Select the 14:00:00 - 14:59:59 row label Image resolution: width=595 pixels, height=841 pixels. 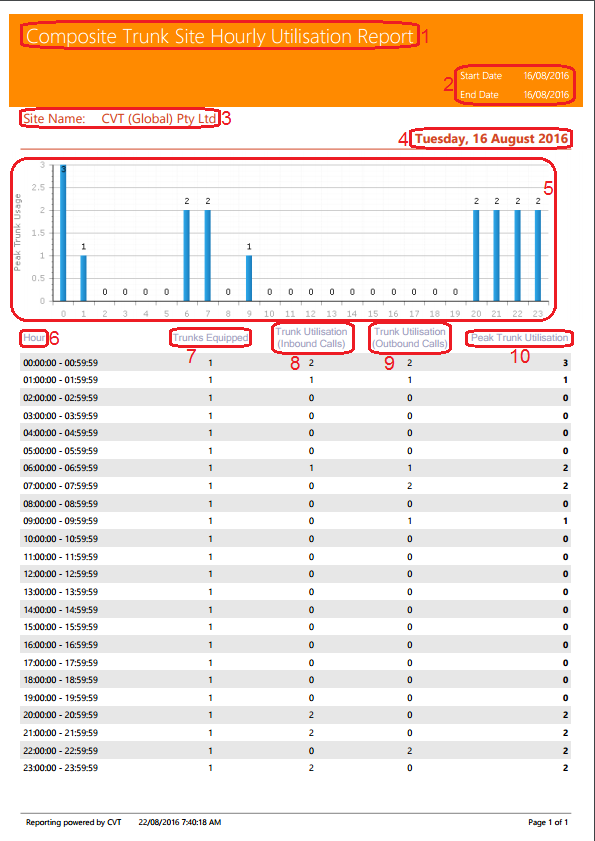(61, 610)
